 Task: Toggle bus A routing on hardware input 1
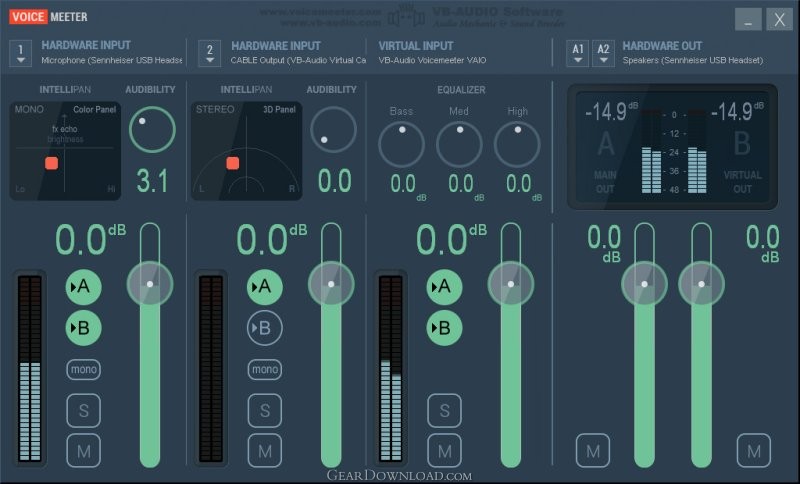click(83, 287)
